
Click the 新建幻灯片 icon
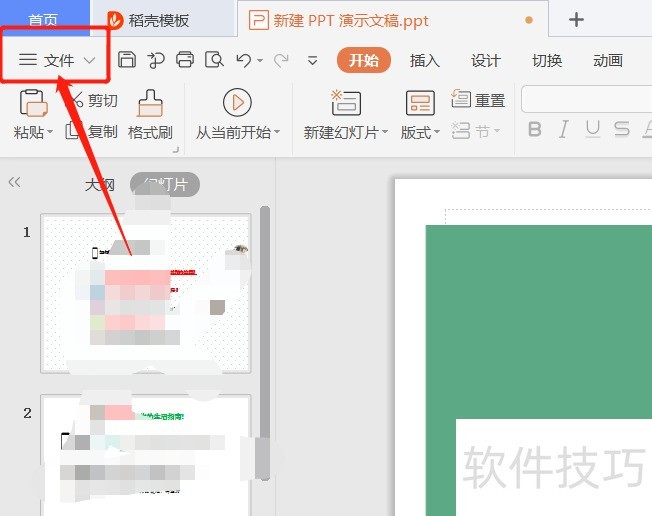click(346, 102)
